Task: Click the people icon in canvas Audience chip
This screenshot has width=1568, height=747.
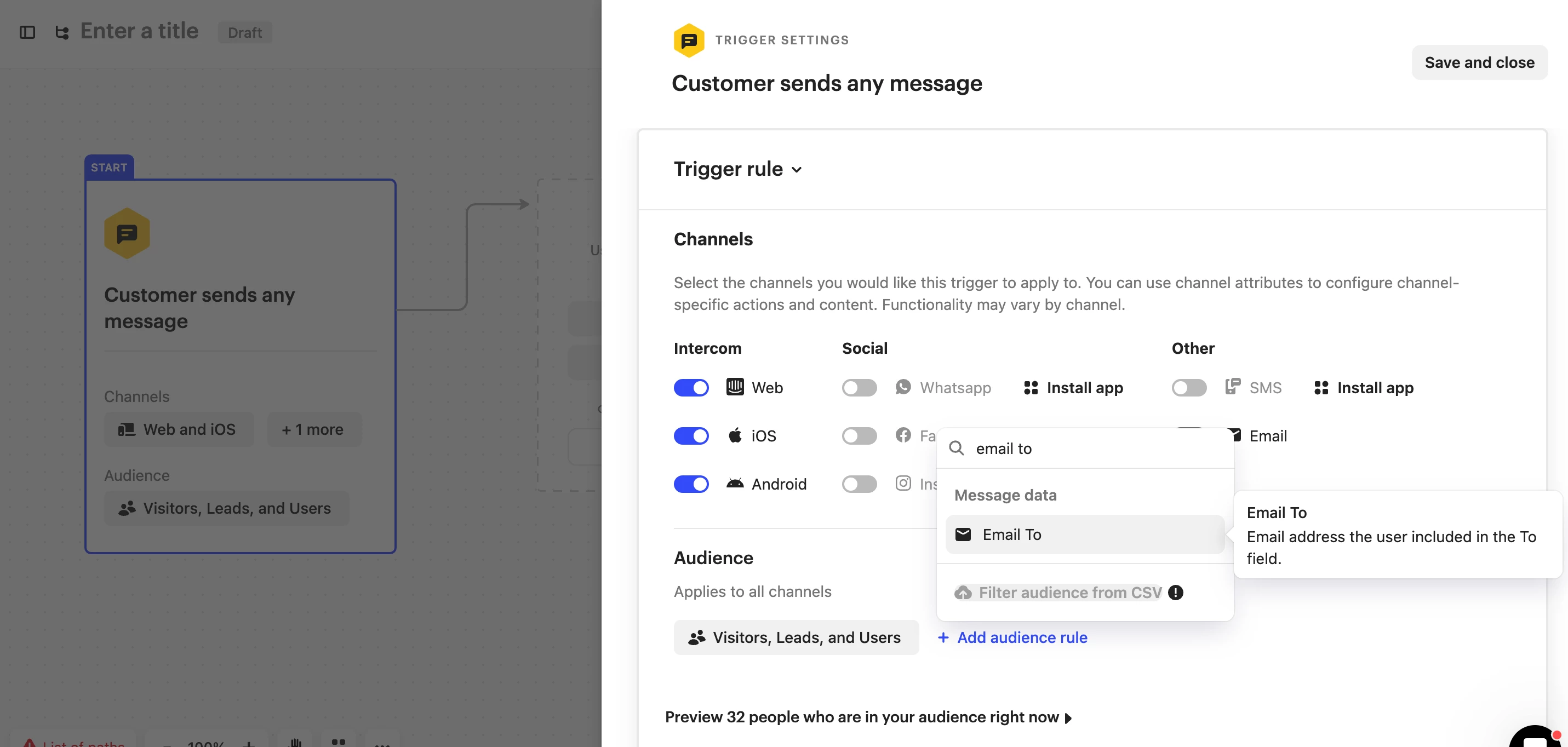Action: pos(127,509)
